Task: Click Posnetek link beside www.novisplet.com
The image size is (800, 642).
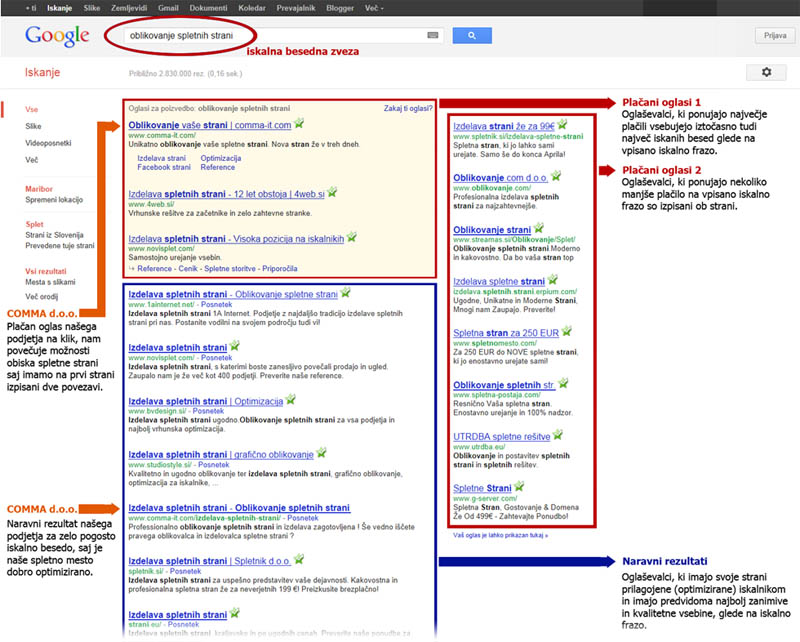Action: pos(216,358)
